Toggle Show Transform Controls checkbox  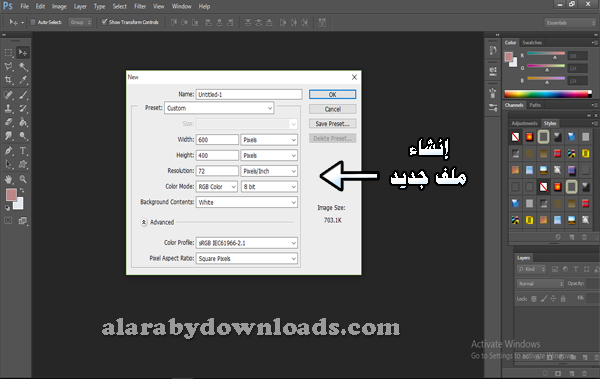pos(104,22)
